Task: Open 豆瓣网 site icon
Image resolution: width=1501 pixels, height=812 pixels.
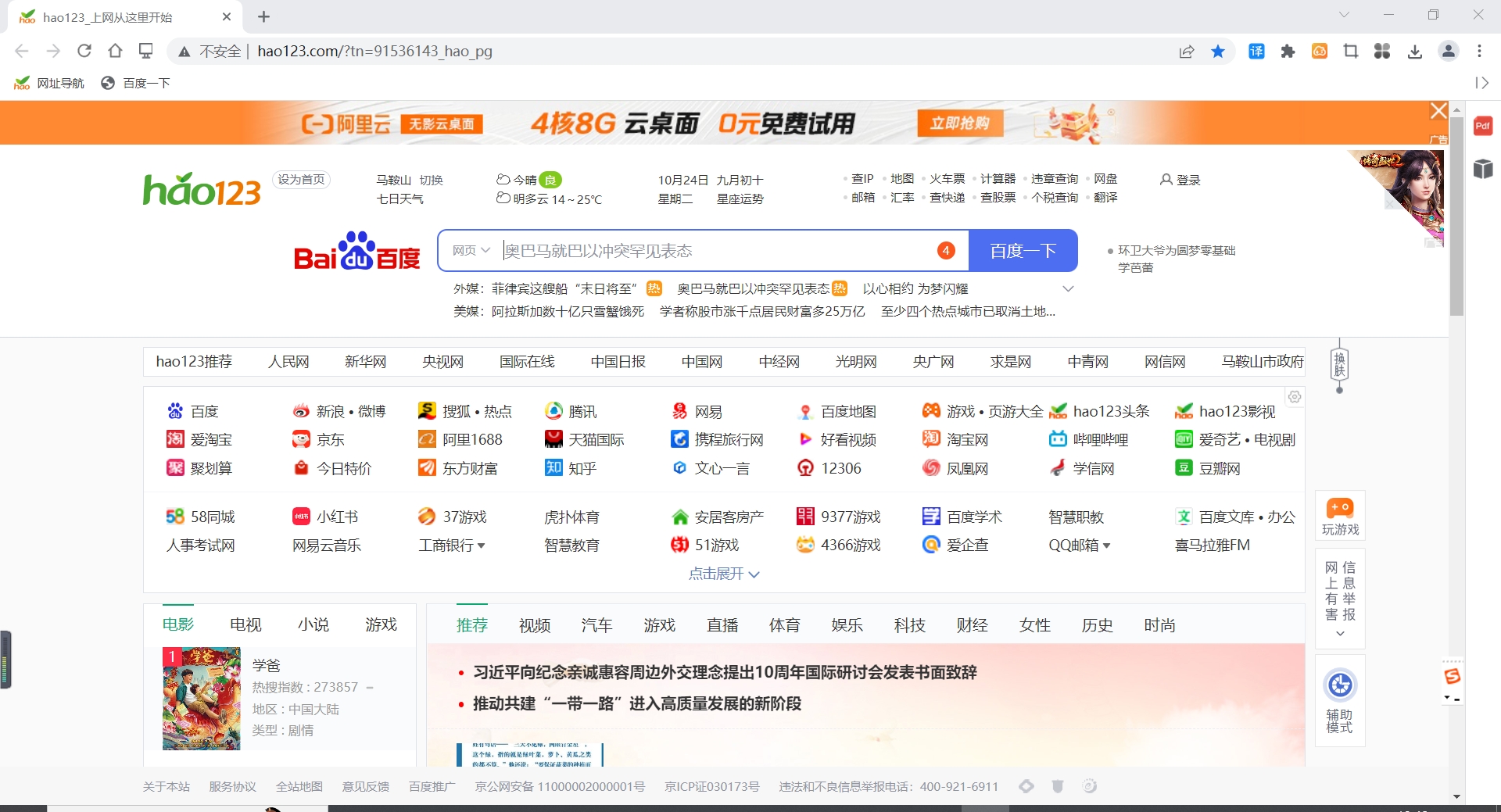Action: [1184, 467]
